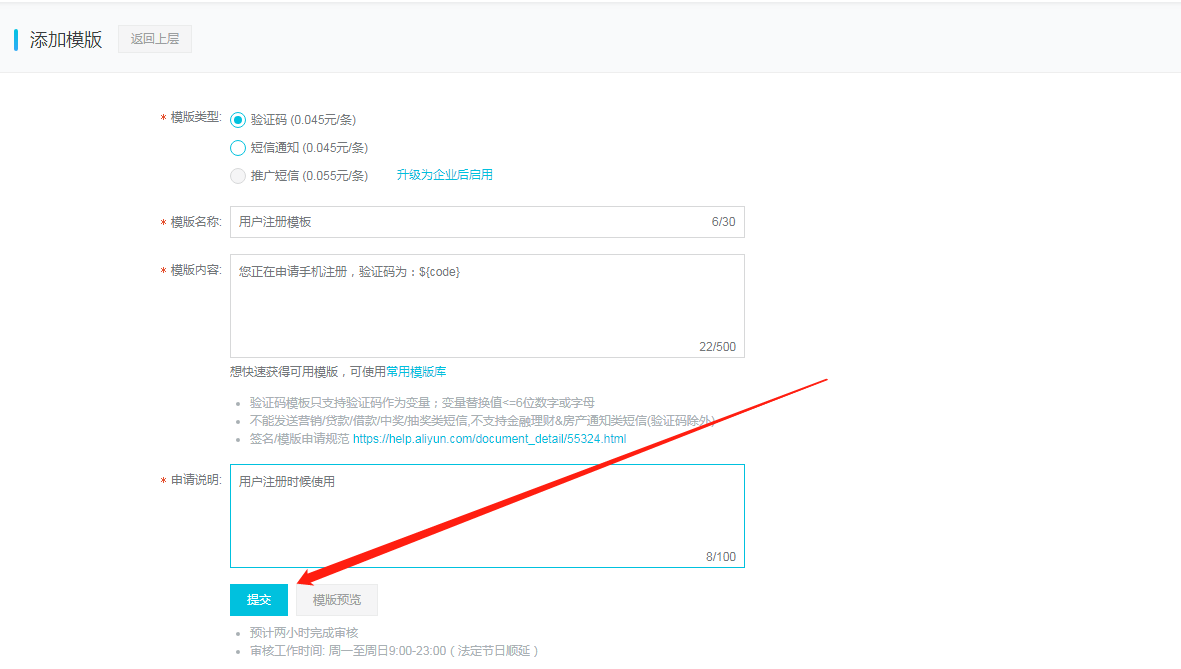This screenshot has width=1181, height=669.
Task: Click the 验证码模板只支持验证码作为变量 hint
Action: [x=422, y=402]
